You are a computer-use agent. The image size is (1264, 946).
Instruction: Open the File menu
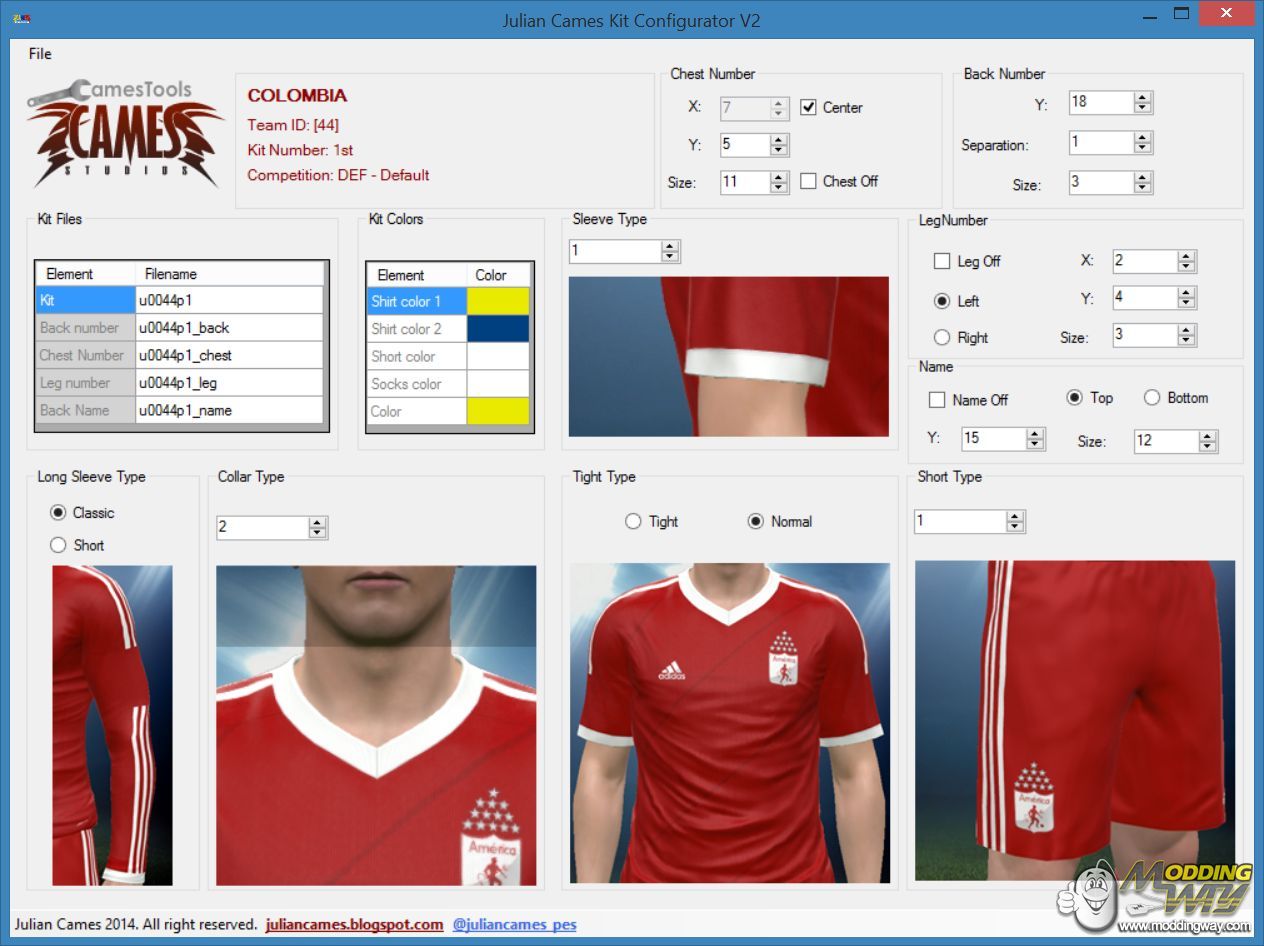coord(40,54)
